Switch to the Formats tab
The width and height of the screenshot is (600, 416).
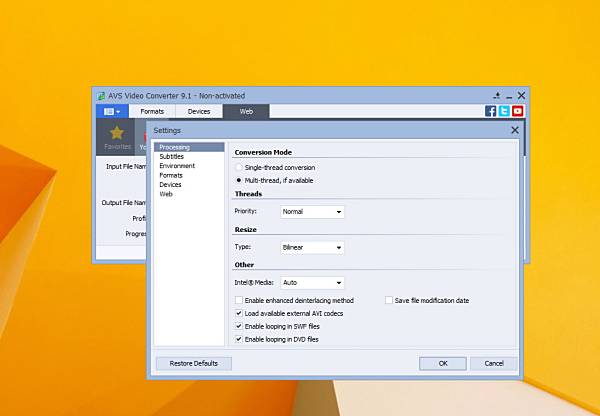152,111
